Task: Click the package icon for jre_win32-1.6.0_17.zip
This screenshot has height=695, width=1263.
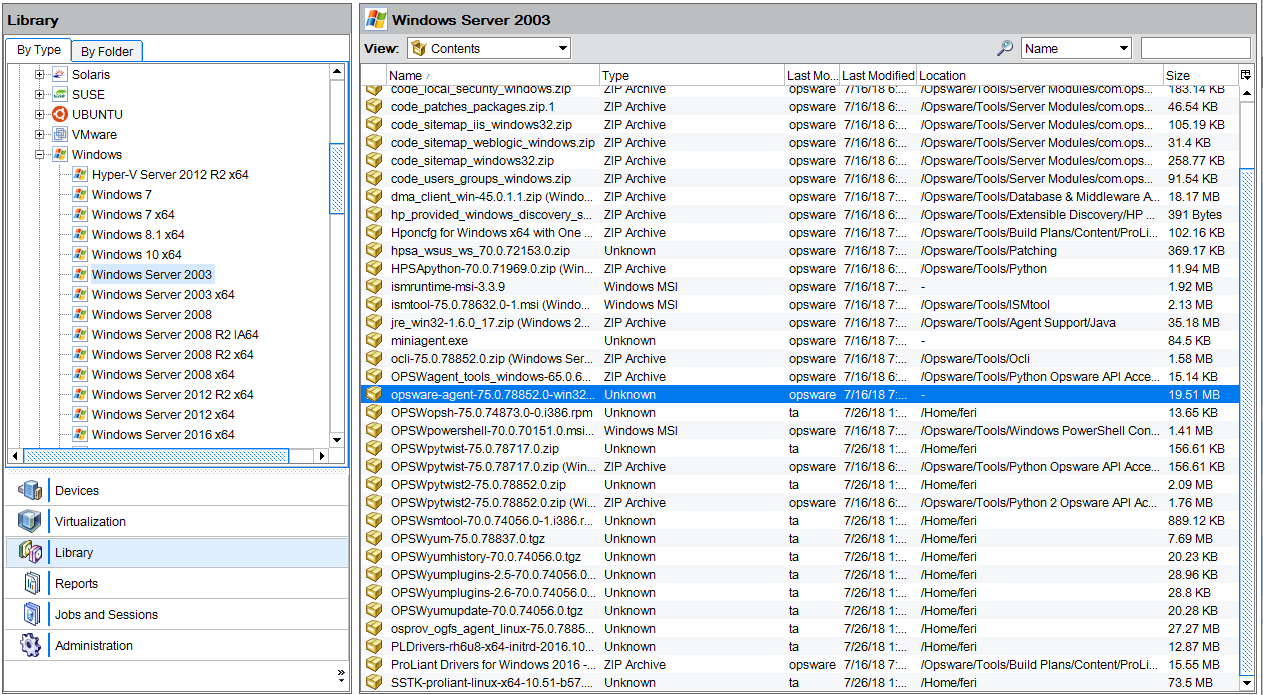Action: coord(374,322)
